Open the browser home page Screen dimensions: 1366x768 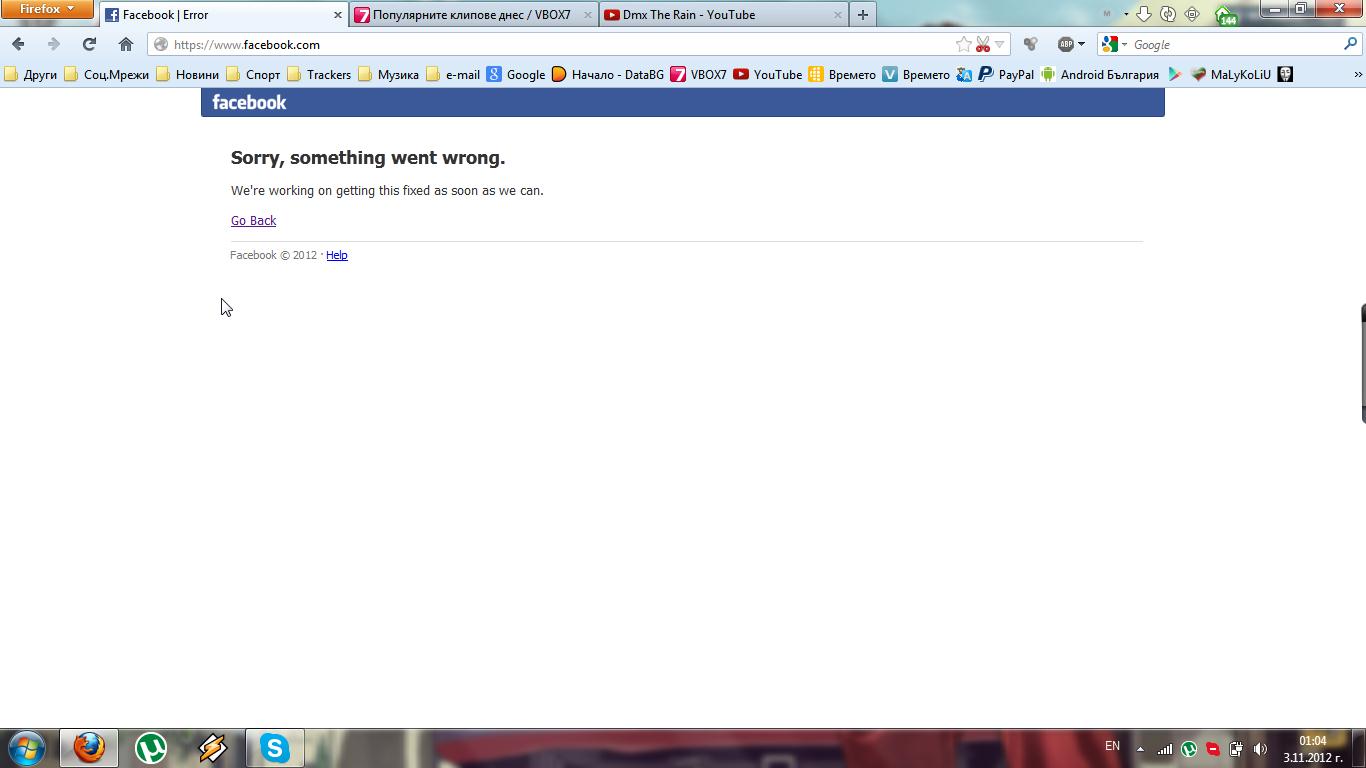tap(125, 44)
